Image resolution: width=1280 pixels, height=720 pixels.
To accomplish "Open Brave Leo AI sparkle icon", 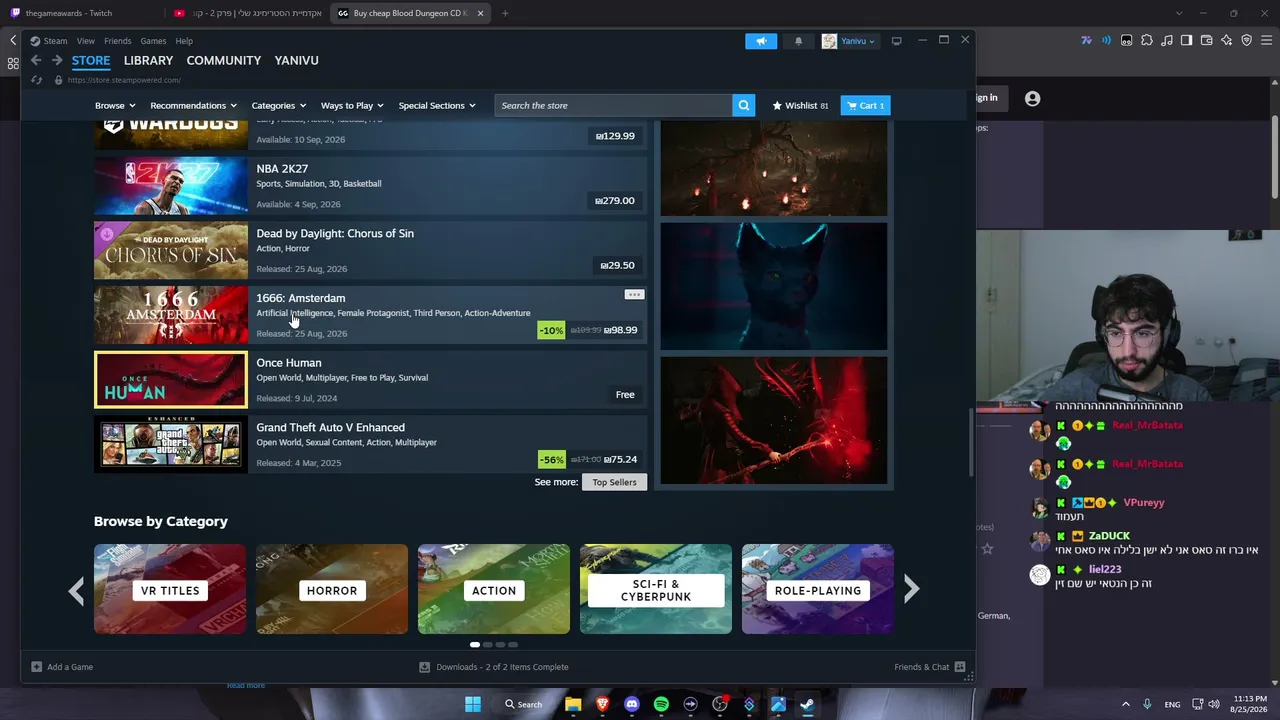I will pyautogui.click(x=1226, y=40).
